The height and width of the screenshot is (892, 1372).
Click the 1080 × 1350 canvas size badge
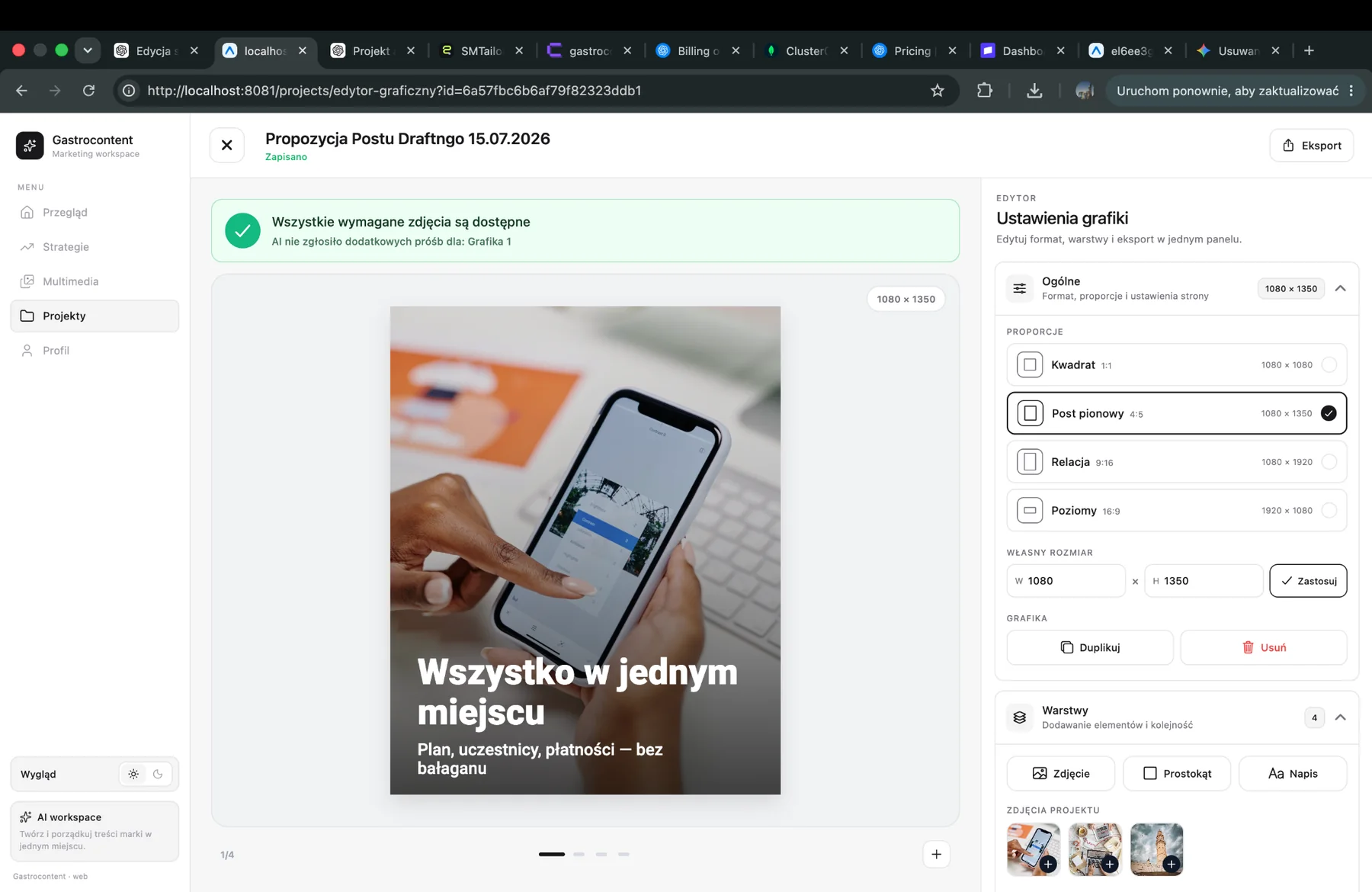pyautogui.click(x=906, y=299)
